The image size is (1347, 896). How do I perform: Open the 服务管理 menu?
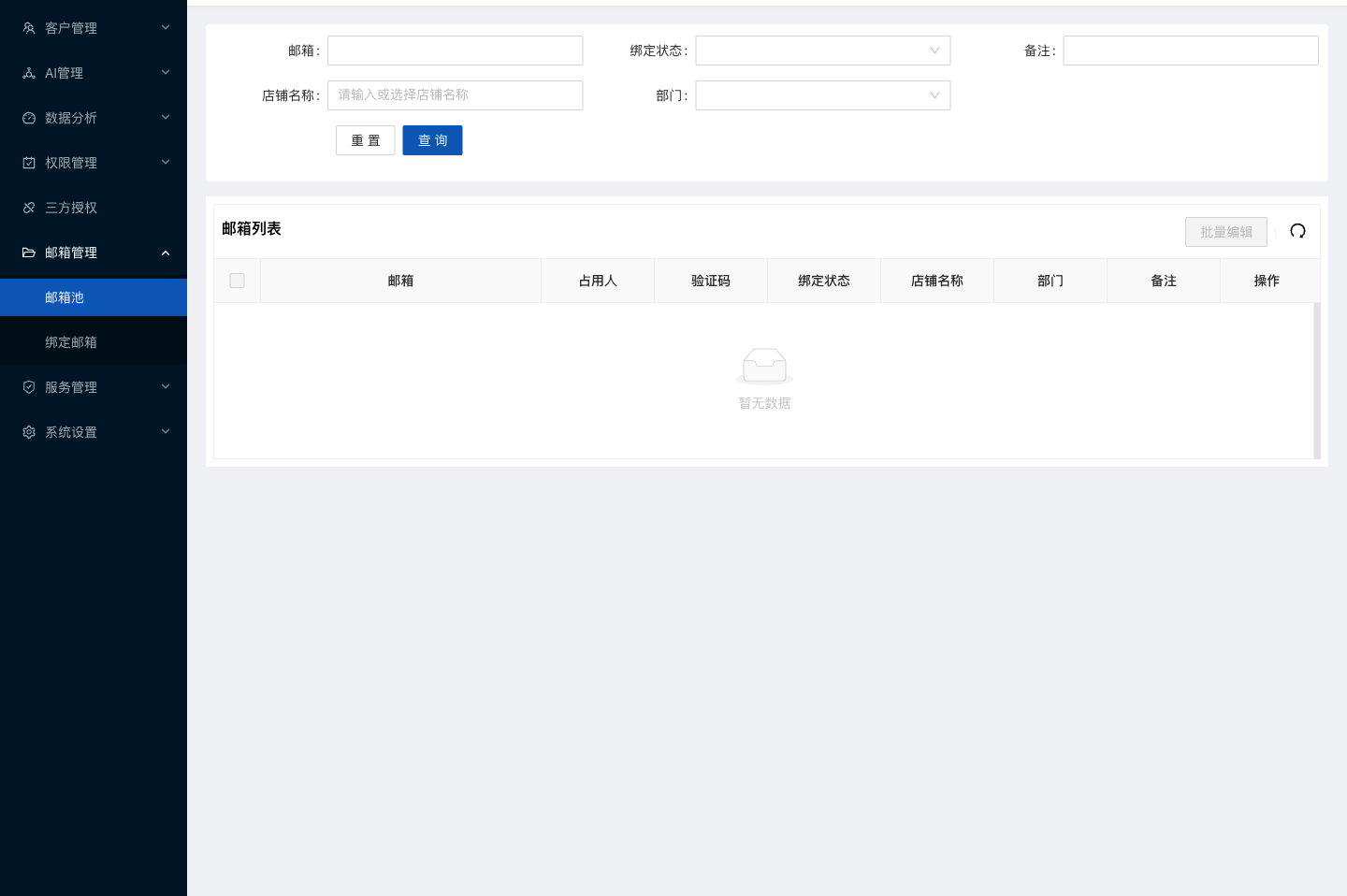click(x=94, y=387)
